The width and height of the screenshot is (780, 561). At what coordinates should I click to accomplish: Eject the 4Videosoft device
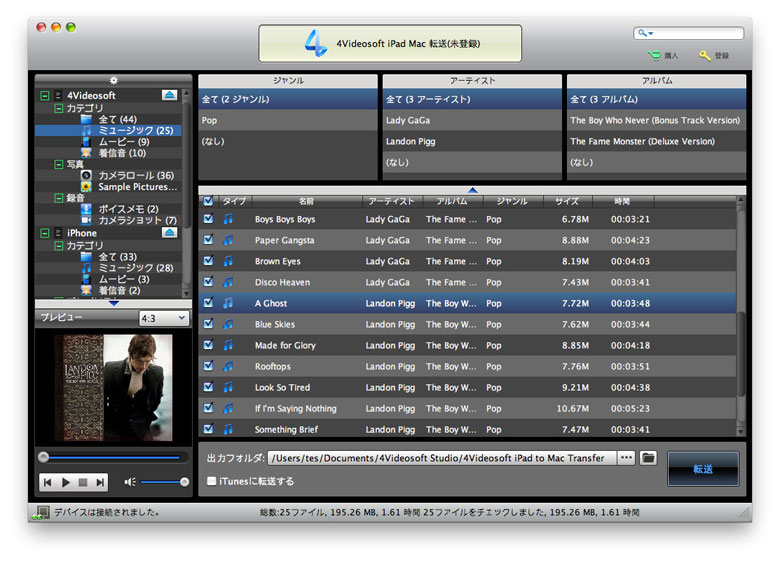click(169, 95)
